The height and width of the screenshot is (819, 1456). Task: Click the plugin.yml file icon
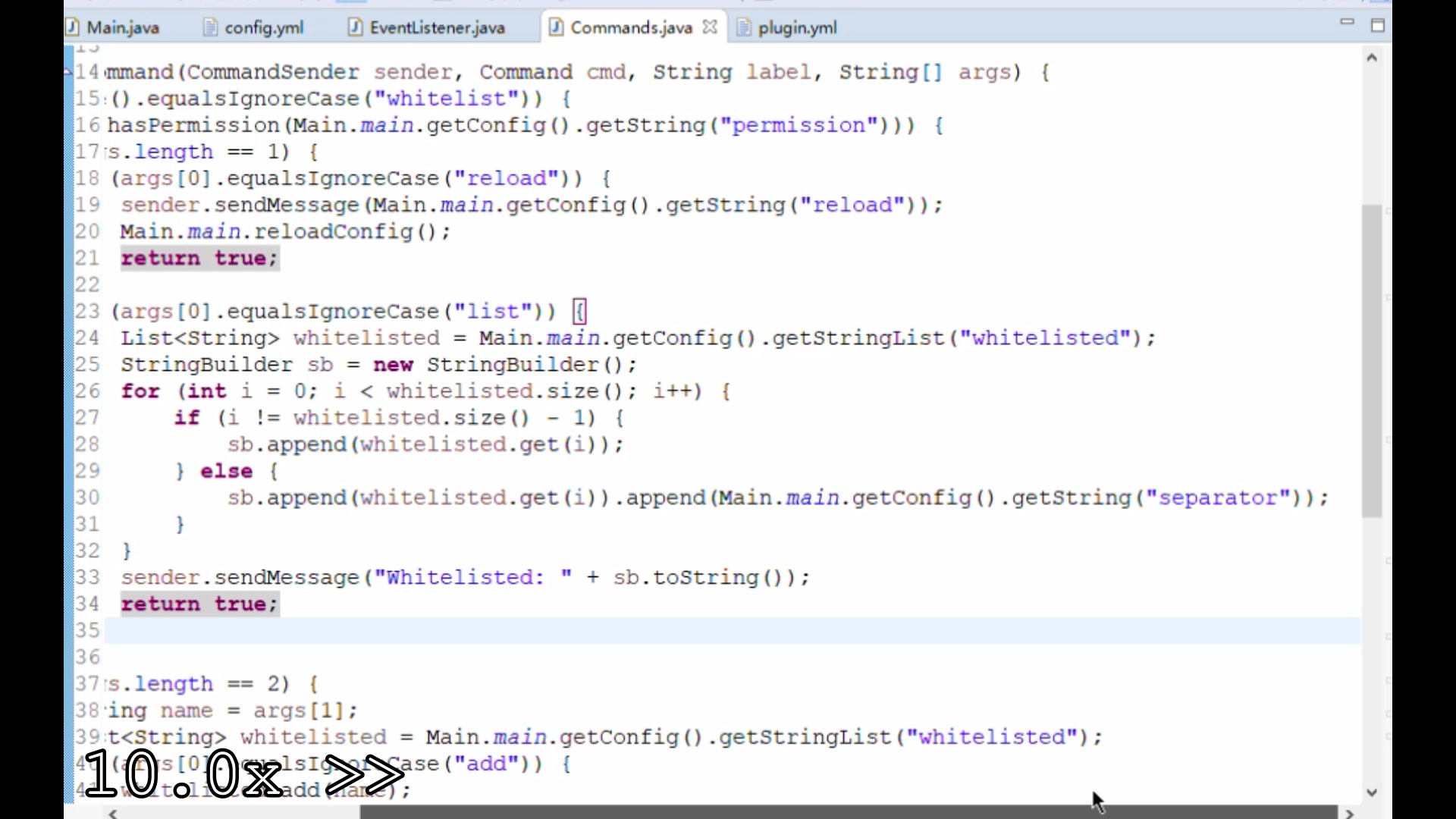pos(745,27)
